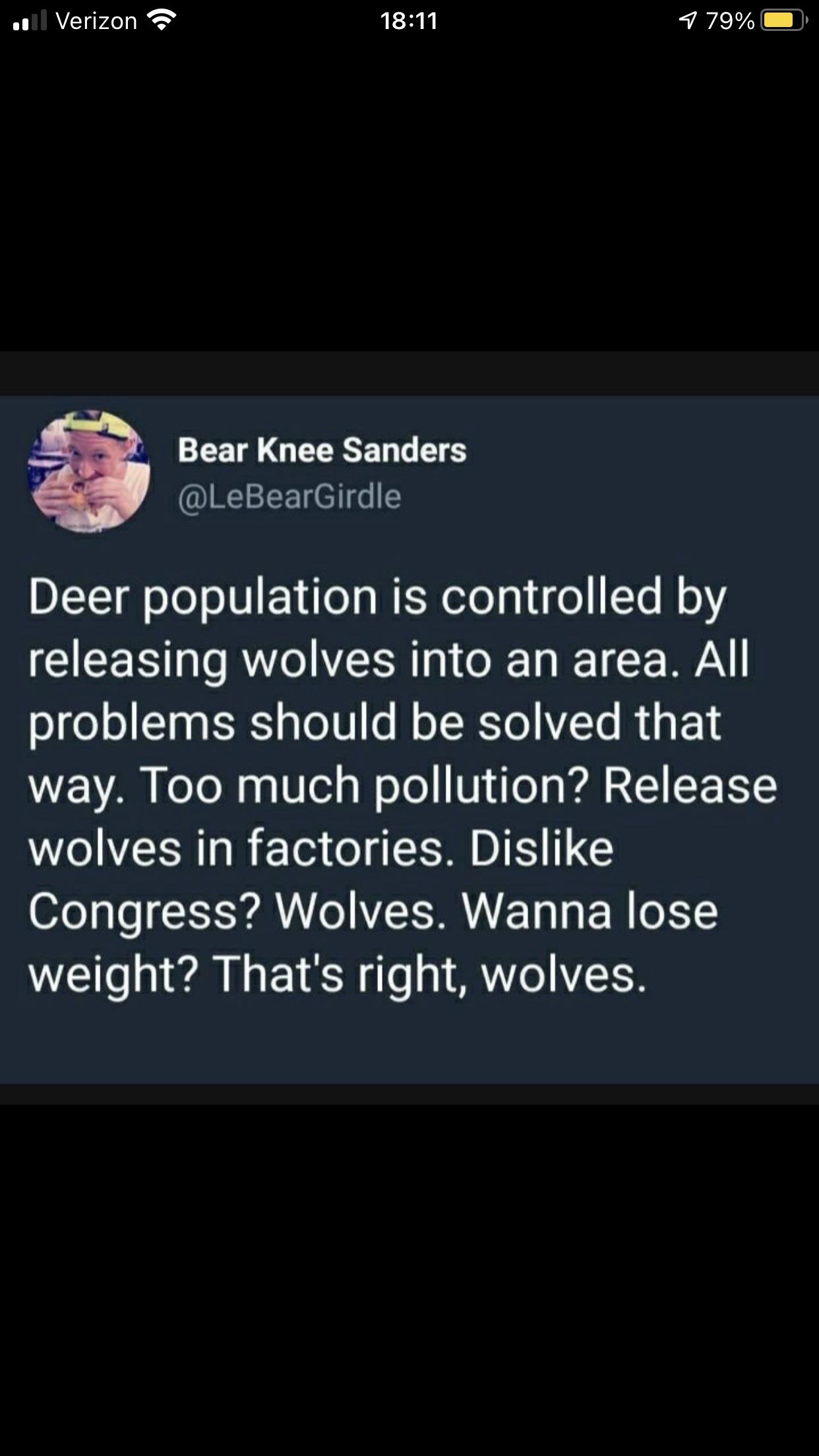Tap the Wi-Fi signal icon
Image resolution: width=819 pixels, height=1456 pixels.
click(x=161, y=20)
